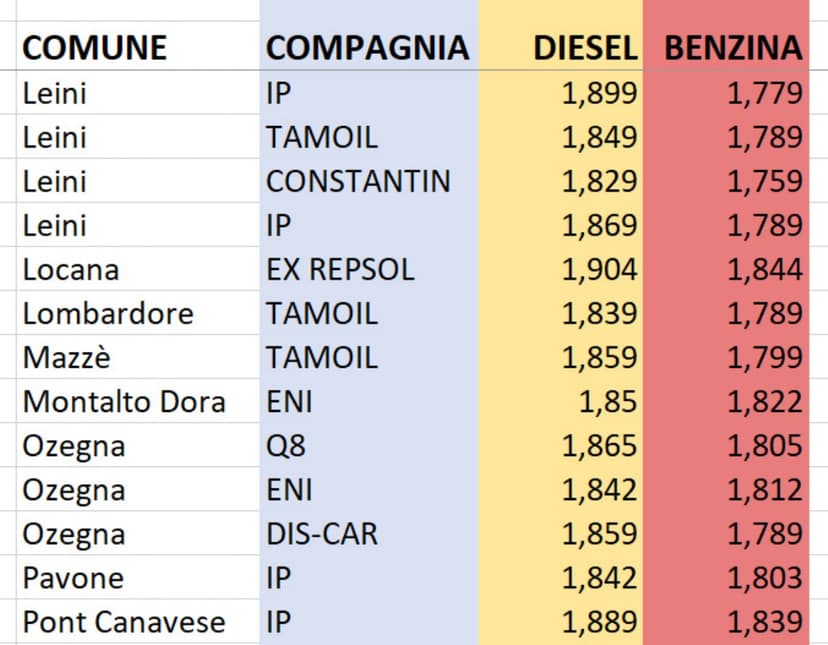Click the Montalto Dora cell
828x645 pixels.
[x=124, y=402]
